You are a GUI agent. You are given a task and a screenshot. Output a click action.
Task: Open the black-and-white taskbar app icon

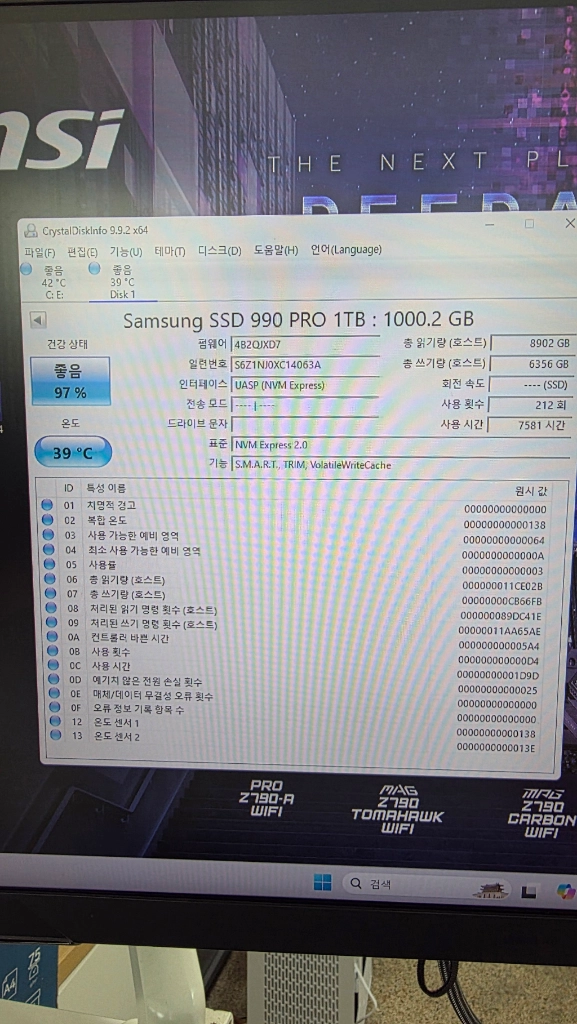(529, 890)
